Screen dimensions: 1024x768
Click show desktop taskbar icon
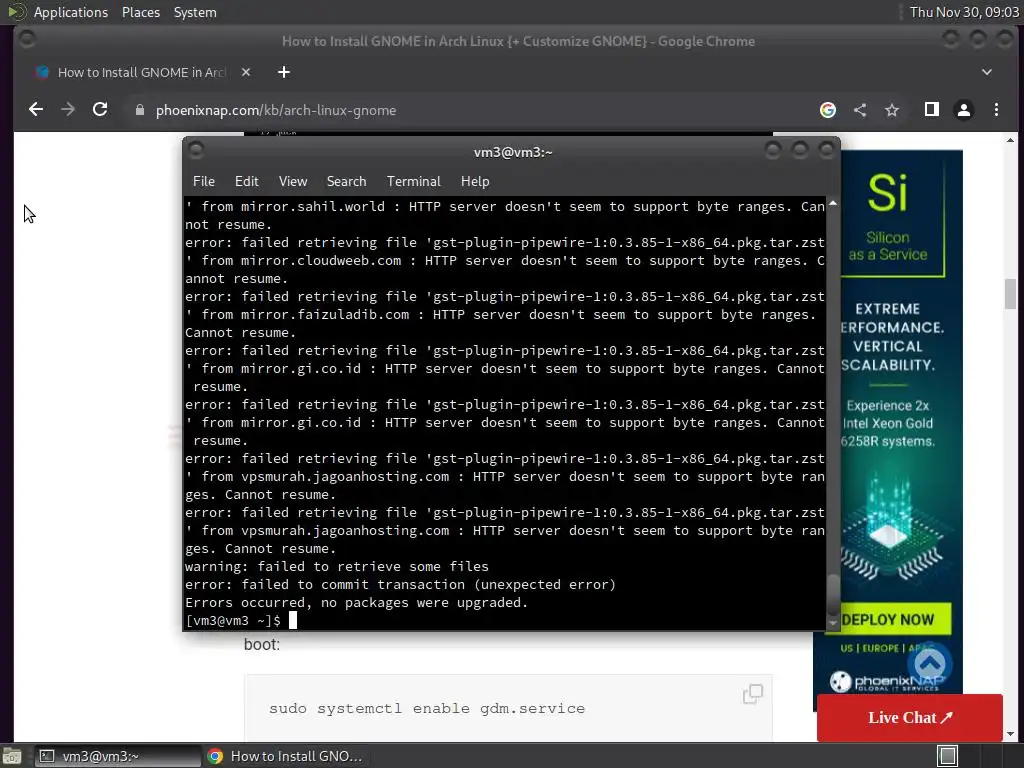11,756
